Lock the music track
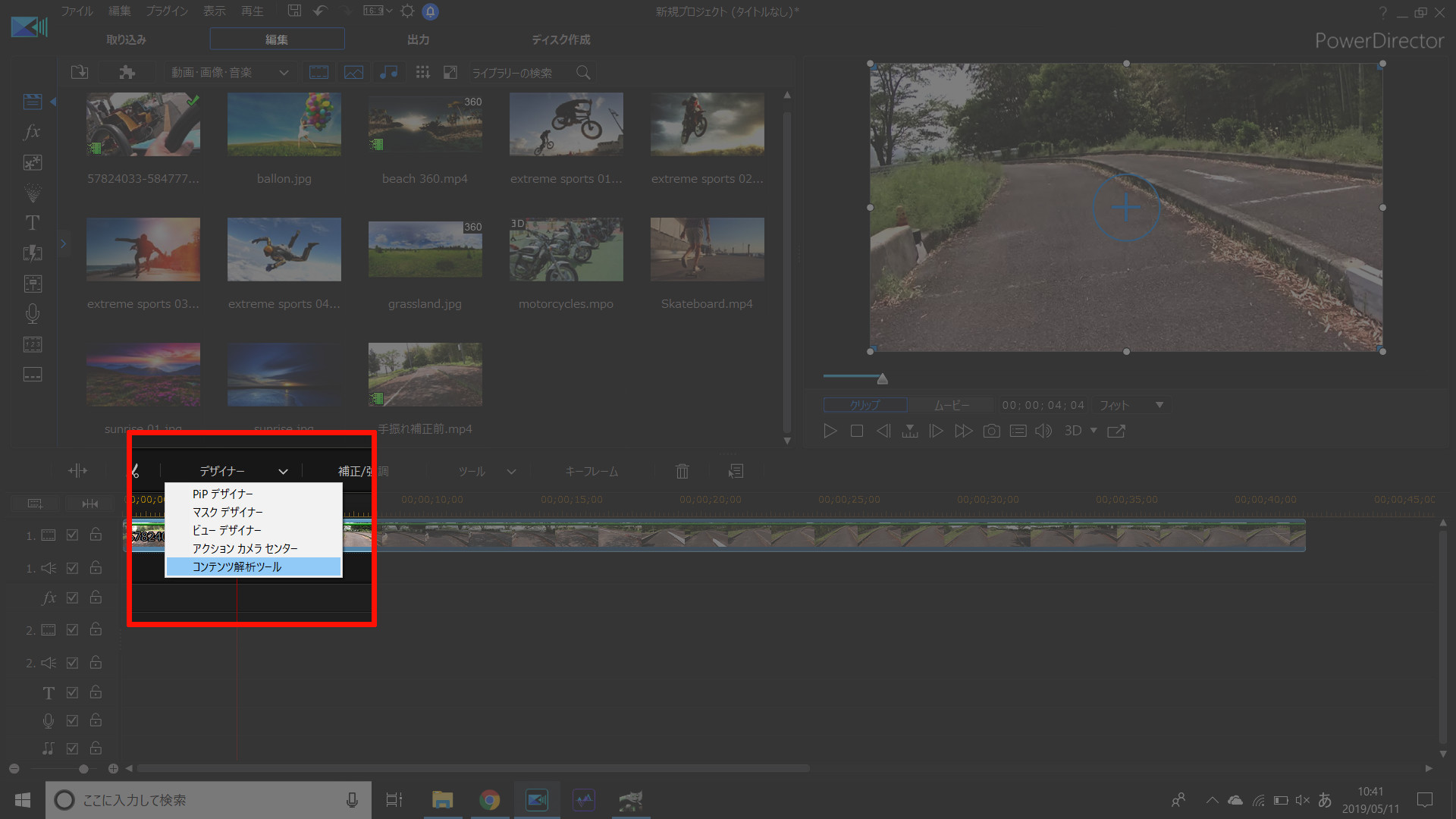This screenshot has width=1456, height=819. [x=96, y=748]
